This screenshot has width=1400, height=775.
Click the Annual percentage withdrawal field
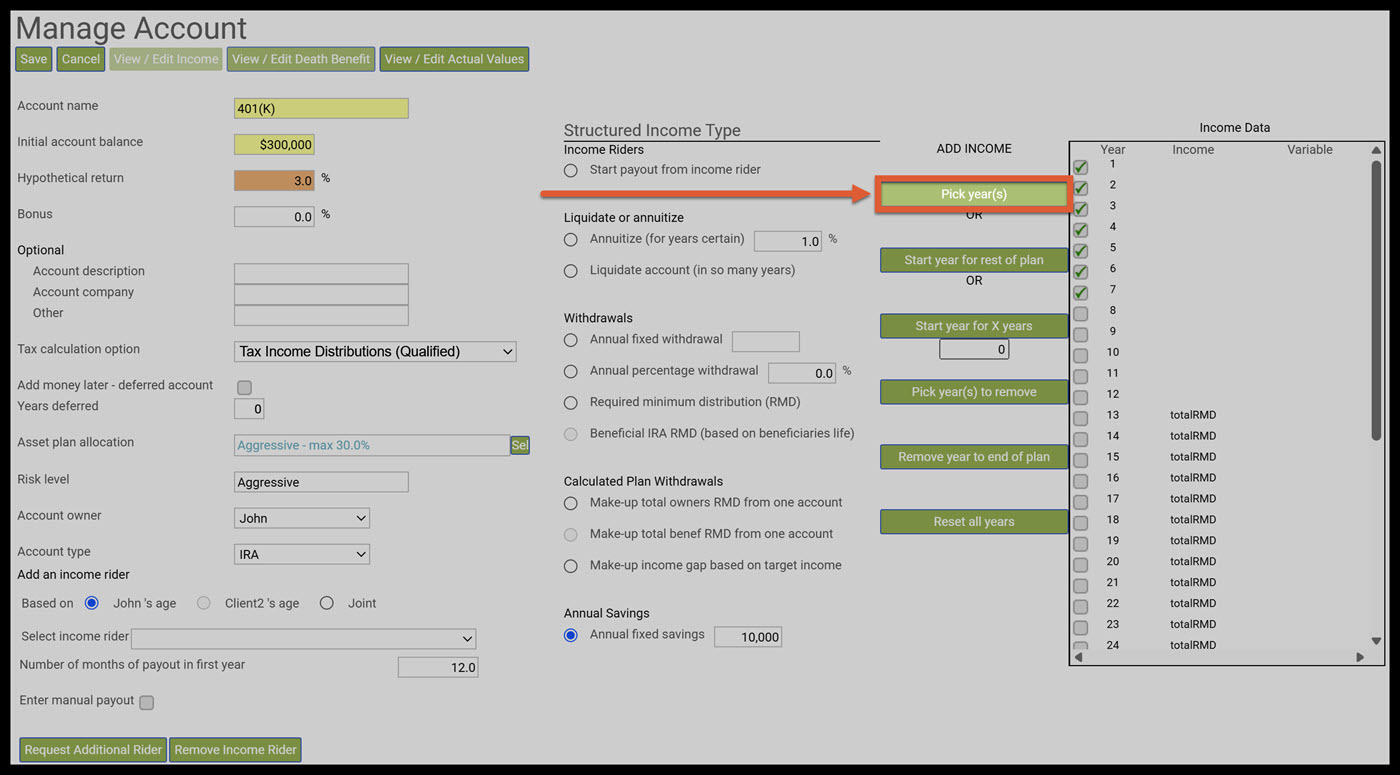[802, 373]
